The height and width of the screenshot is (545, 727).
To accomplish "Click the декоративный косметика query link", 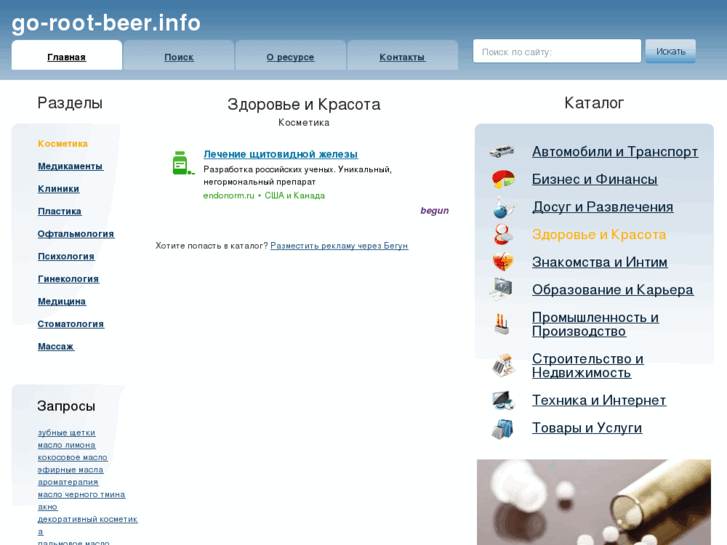I will pos(87,525).
